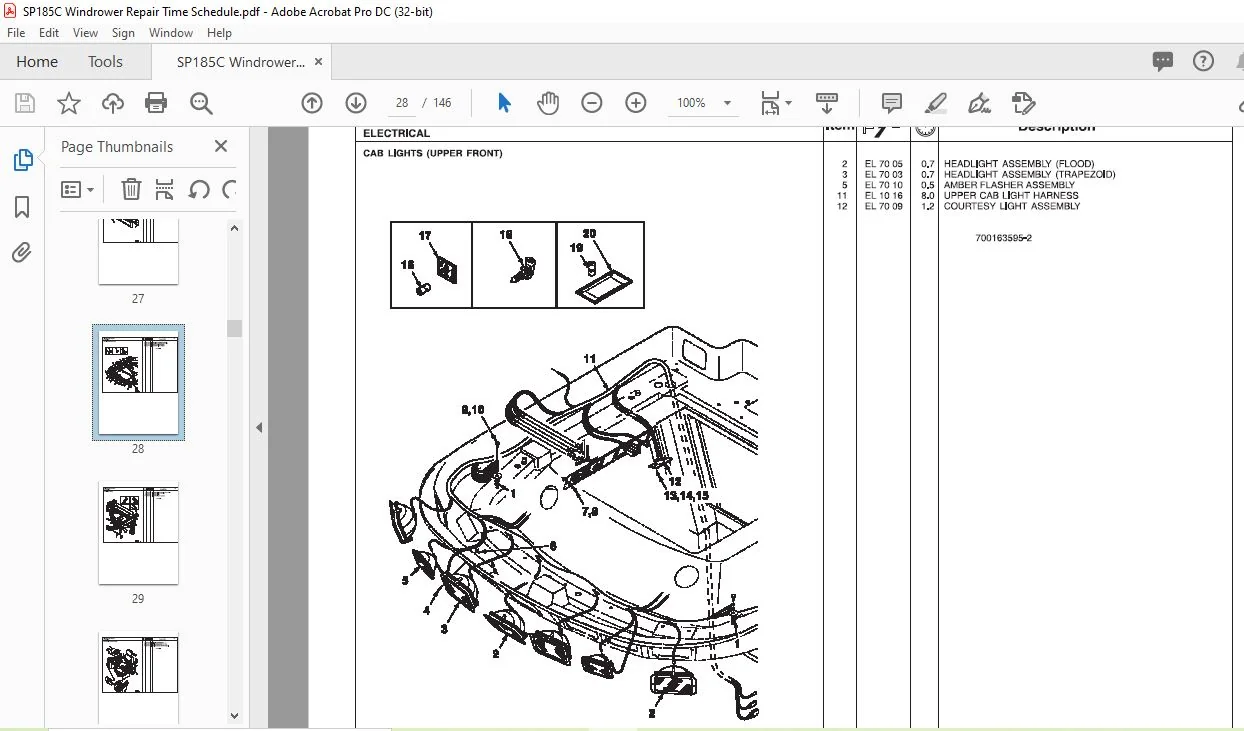1244x731 pixels.
Task: Click the AMBER FLASHER ASSEMBLY text
Action: pyautogui.click(x=1009, y=185)
